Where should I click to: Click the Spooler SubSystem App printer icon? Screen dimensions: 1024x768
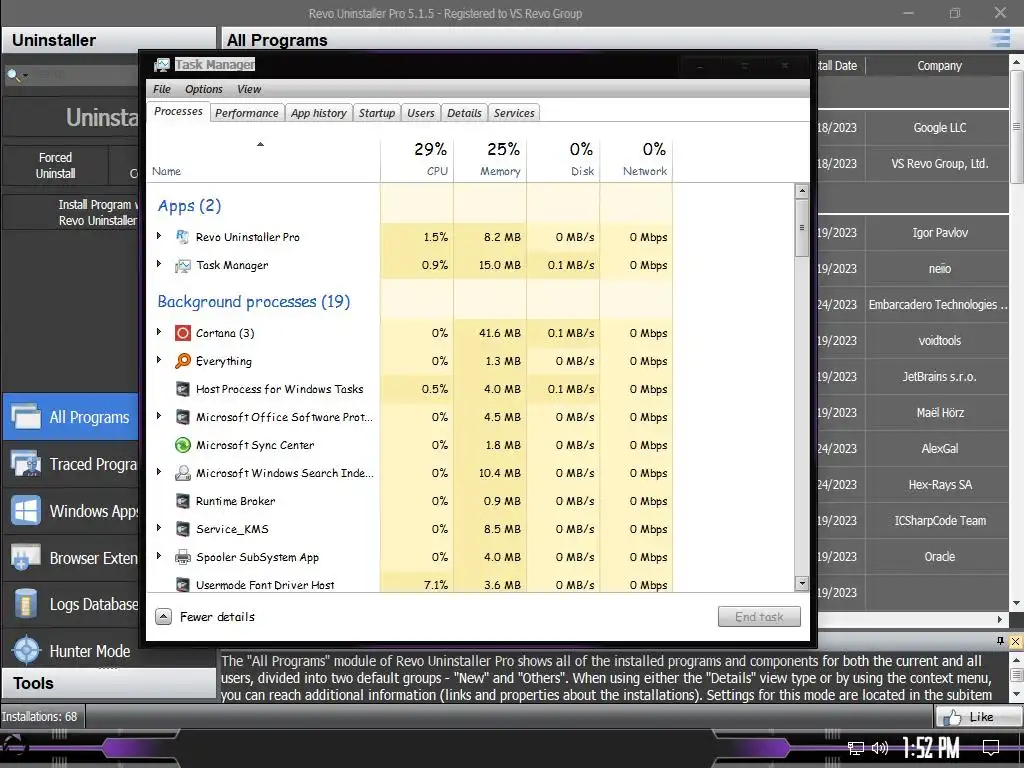click(x=183, y=558)
